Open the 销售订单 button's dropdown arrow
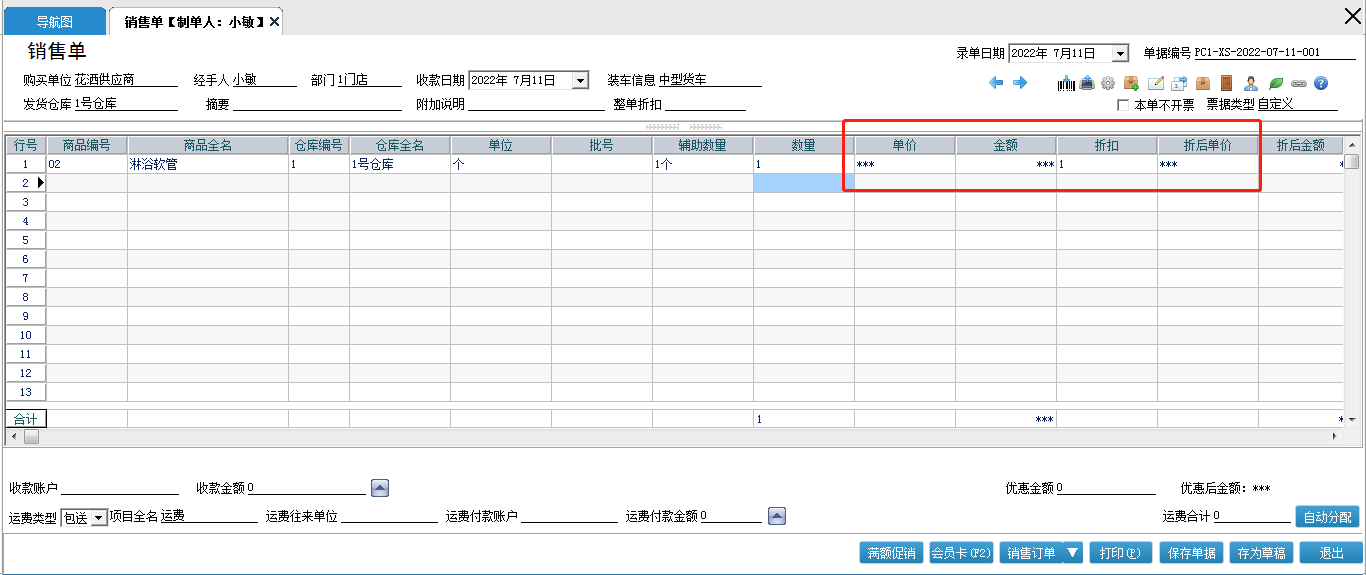Image resolution: width=1366 pixels, height=575 pixels. click(x=1073, y=552)
